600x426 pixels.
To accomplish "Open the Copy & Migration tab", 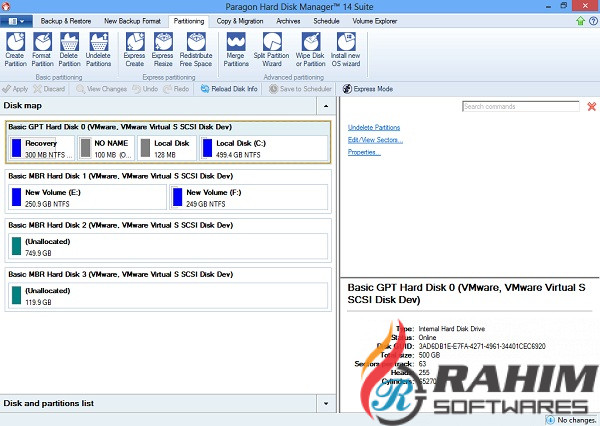I will (240, 21).
